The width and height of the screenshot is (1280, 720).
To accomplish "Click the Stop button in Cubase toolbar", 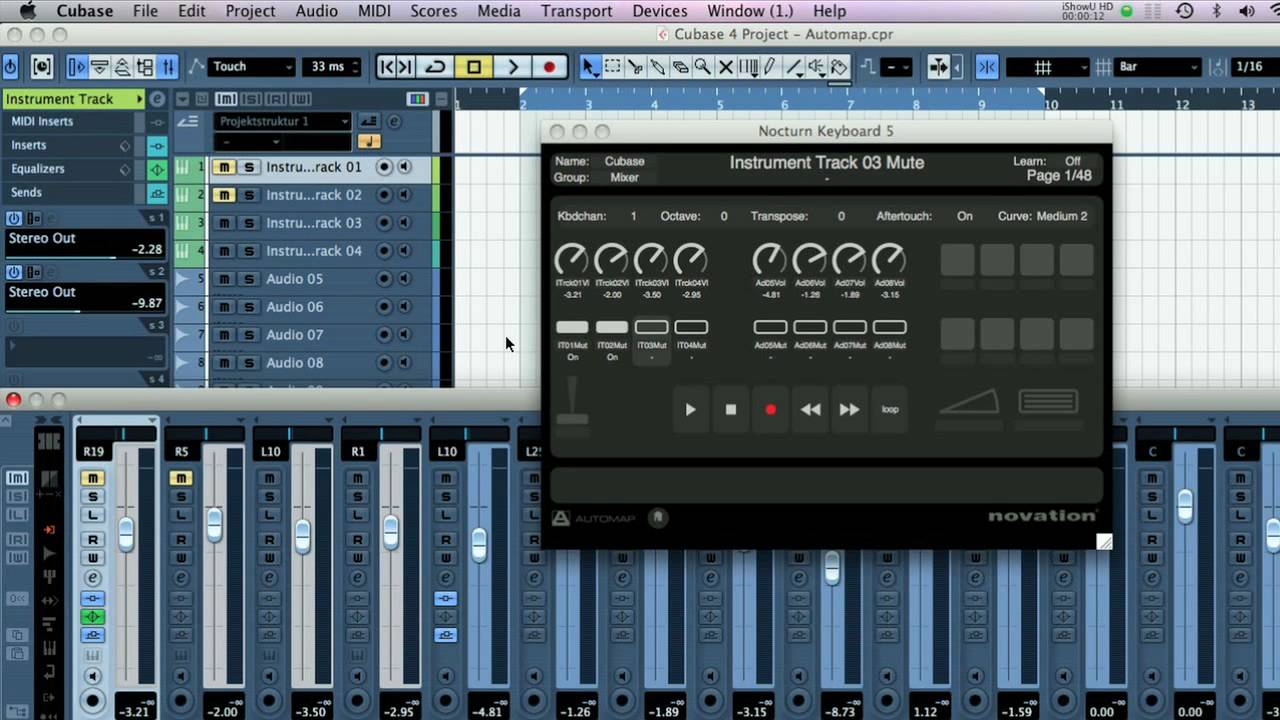I will [x=474, y=67].
